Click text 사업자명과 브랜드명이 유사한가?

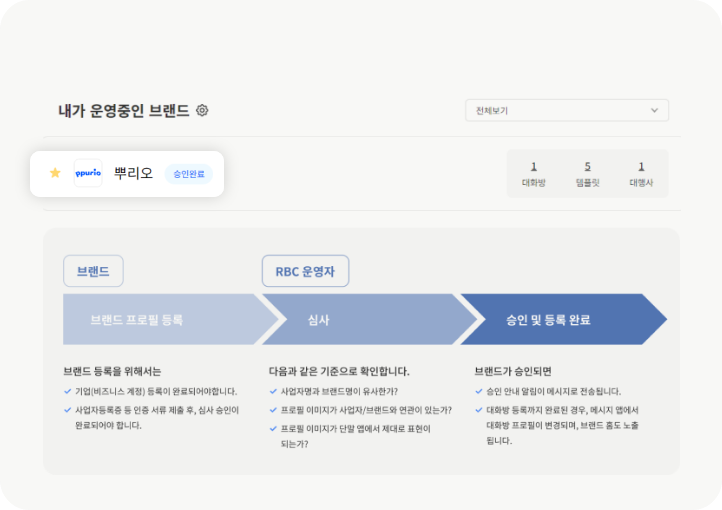point(339,392)
